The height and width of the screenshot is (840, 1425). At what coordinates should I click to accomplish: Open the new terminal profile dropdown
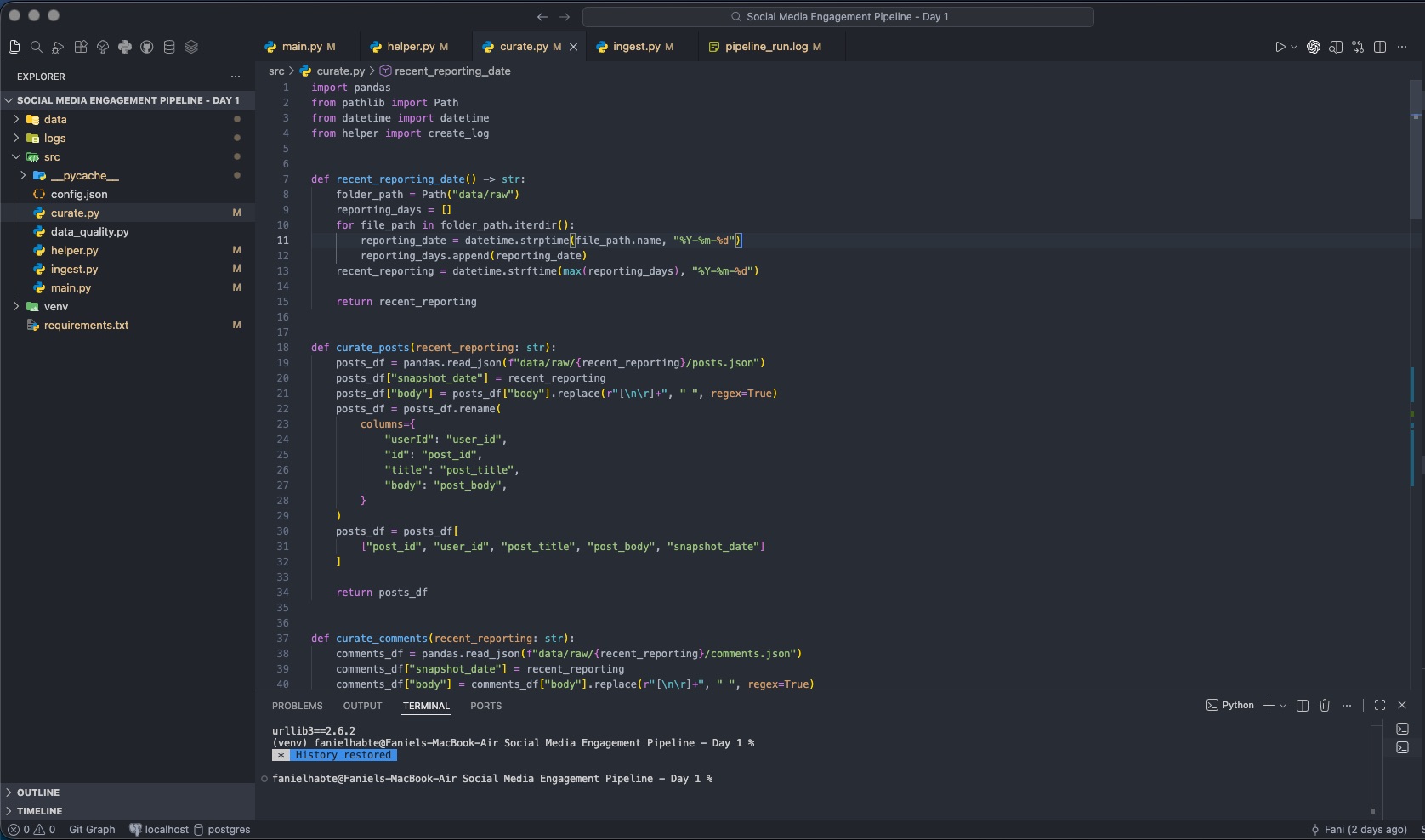coord(1283,707)
